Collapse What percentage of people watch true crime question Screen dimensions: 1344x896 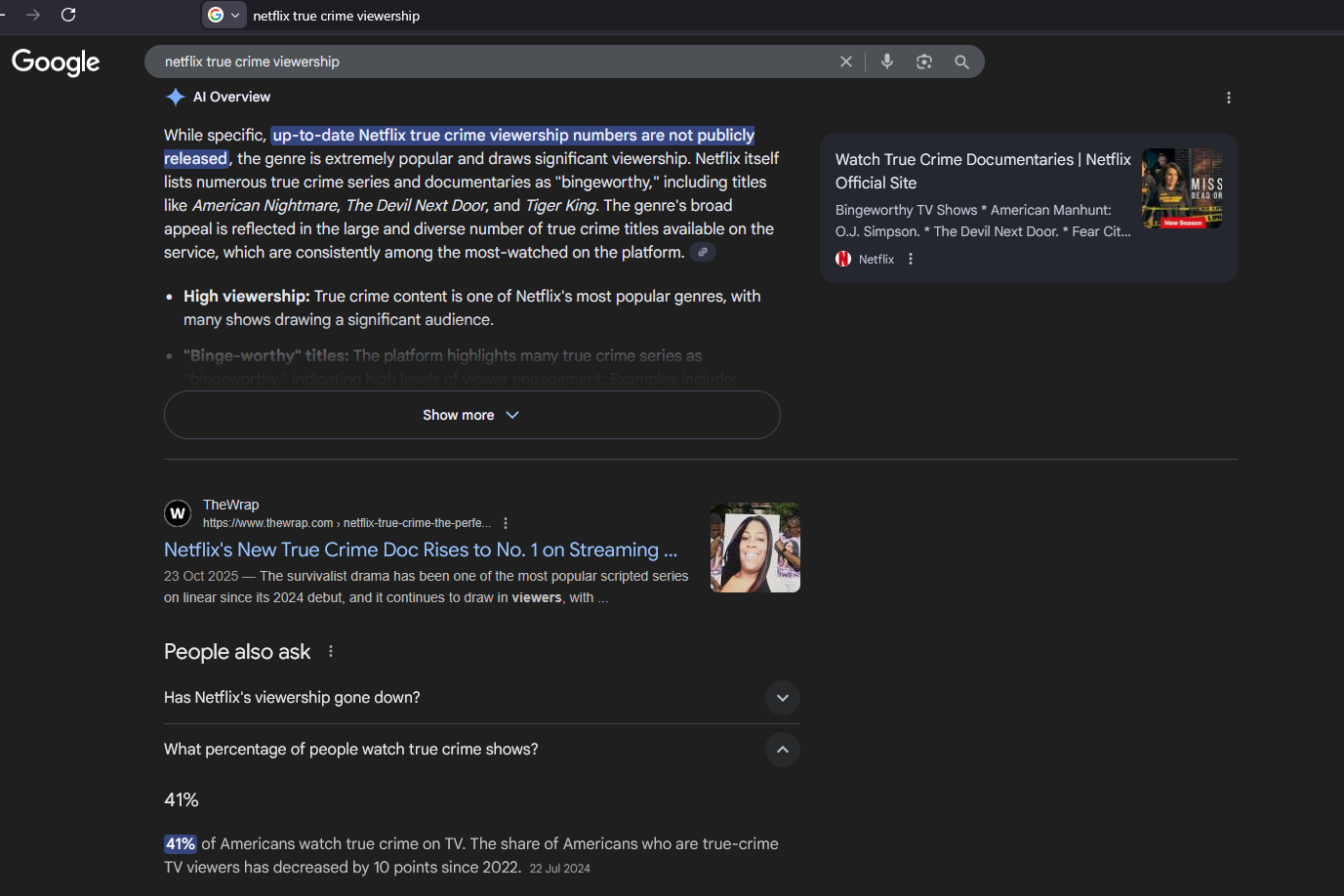pos(482,750)
